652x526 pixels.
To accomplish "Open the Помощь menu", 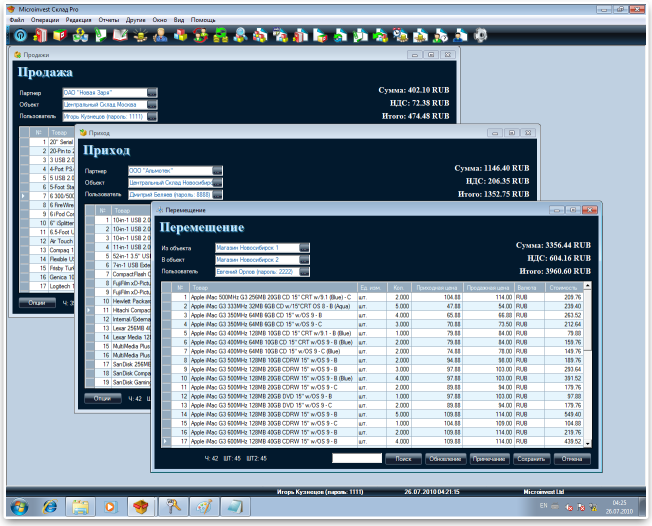I will pos(203,20).
